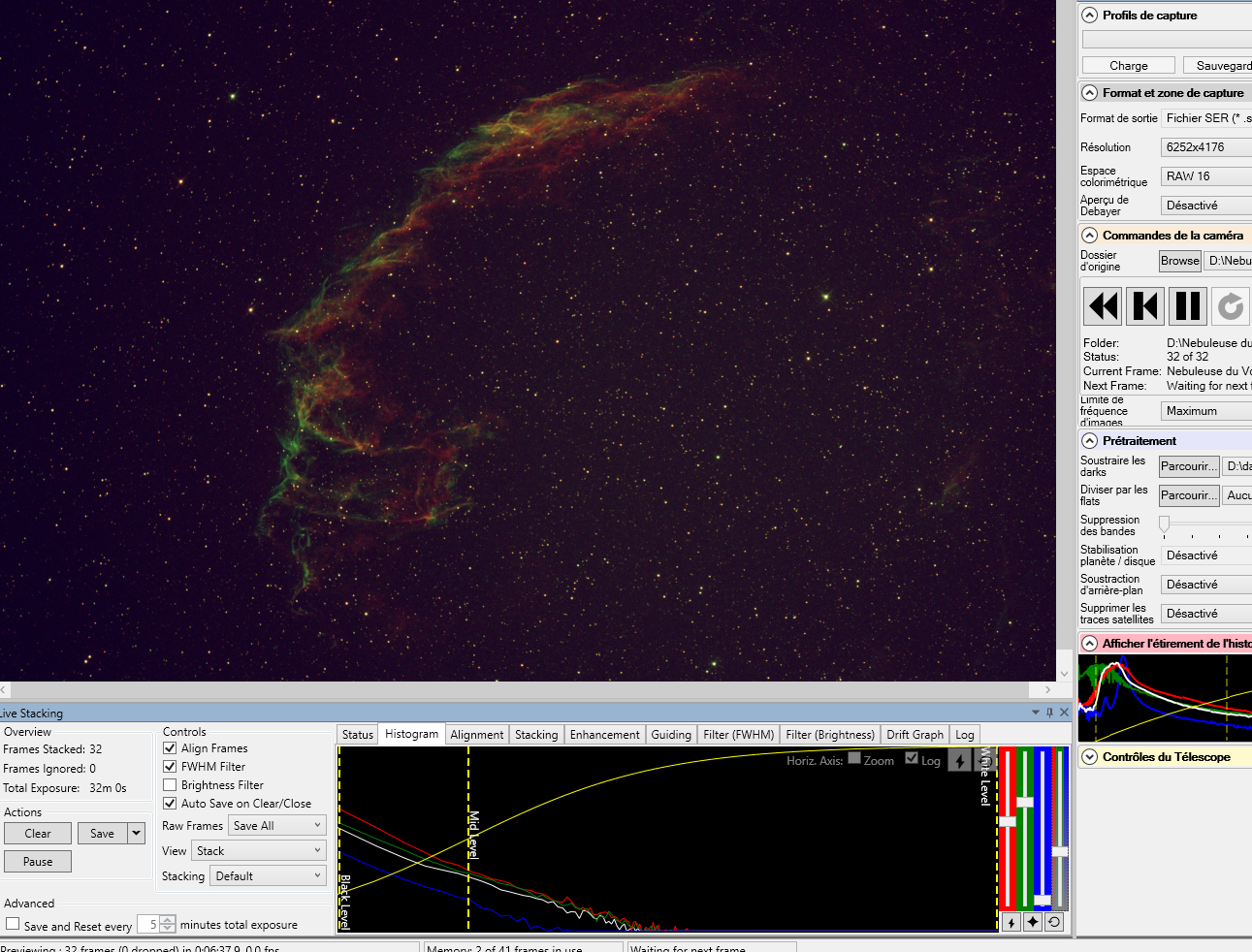Click the minutes stepper up arrow
Screen dimensions: 1252x952
click(x=169, y=920)
